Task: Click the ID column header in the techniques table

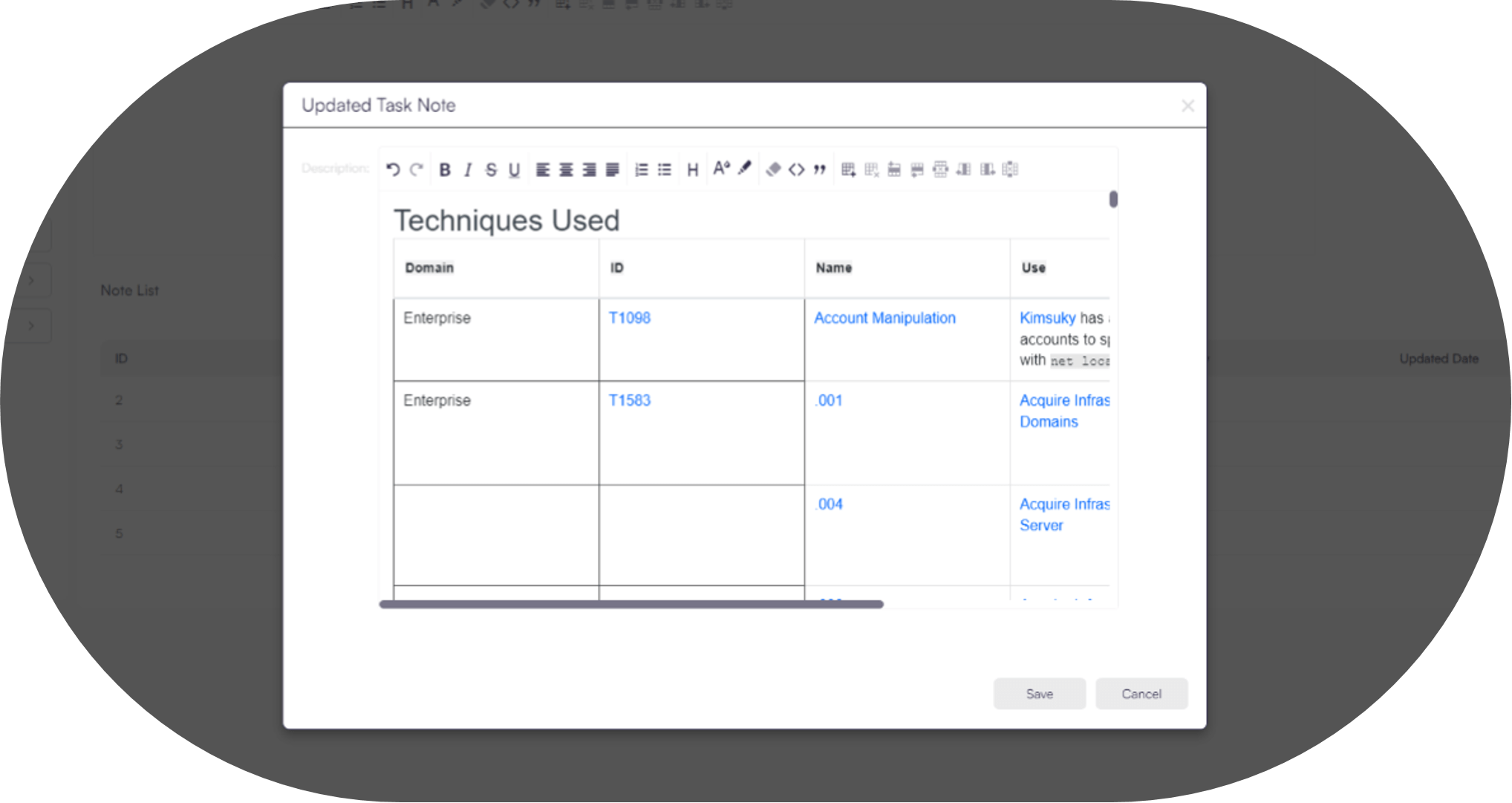Action: [x=701, y=268]
